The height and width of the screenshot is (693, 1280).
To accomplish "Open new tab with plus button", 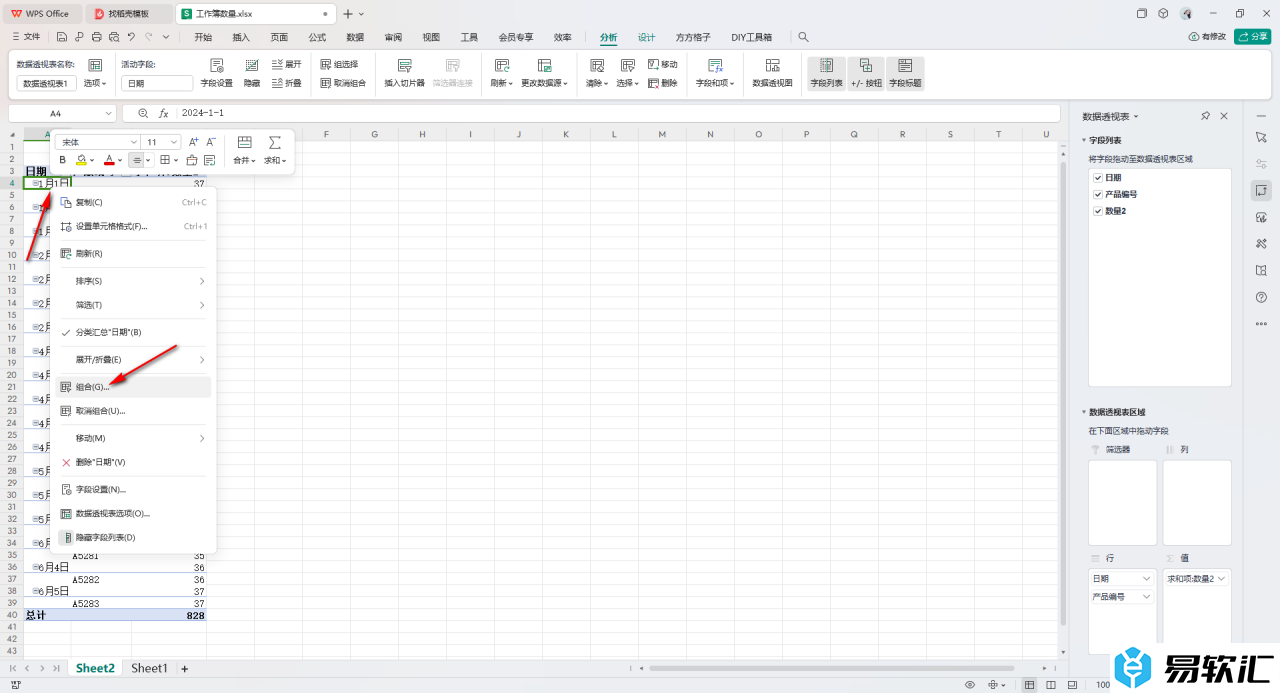I will (x=348, y=14).
